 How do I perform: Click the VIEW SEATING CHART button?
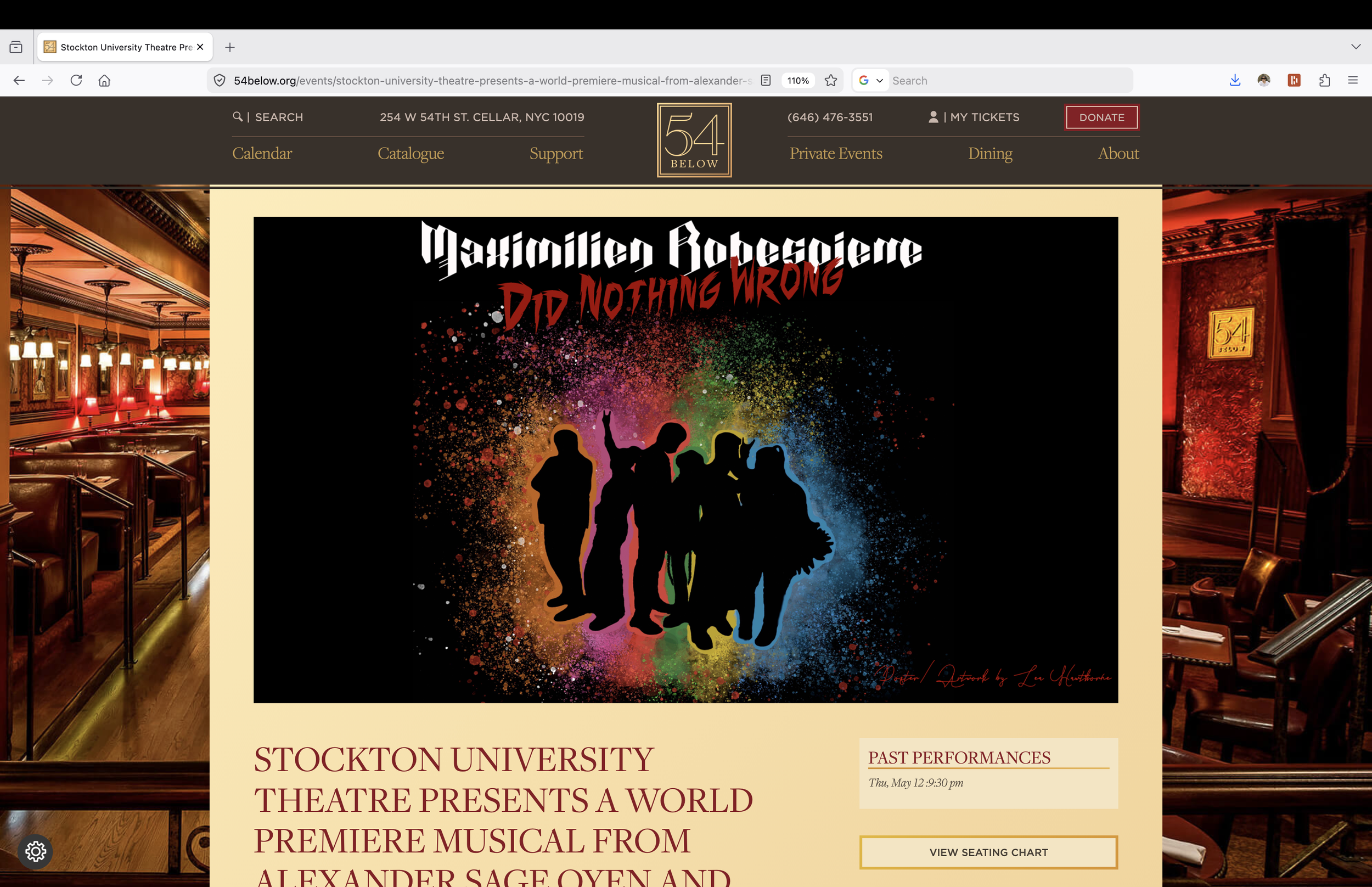[988, 852]
